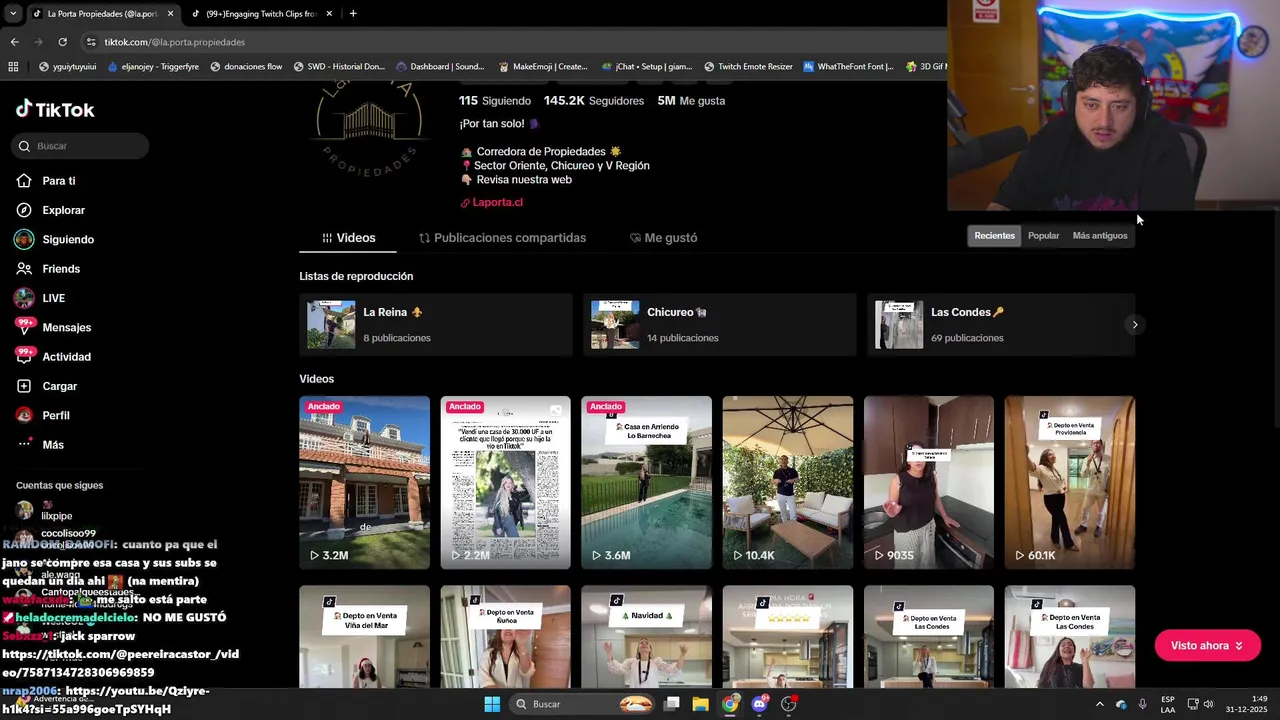Screen dimensions: 1280x720
Task: Click the Visto ahora button
Action: click(x=1207, y=646)
